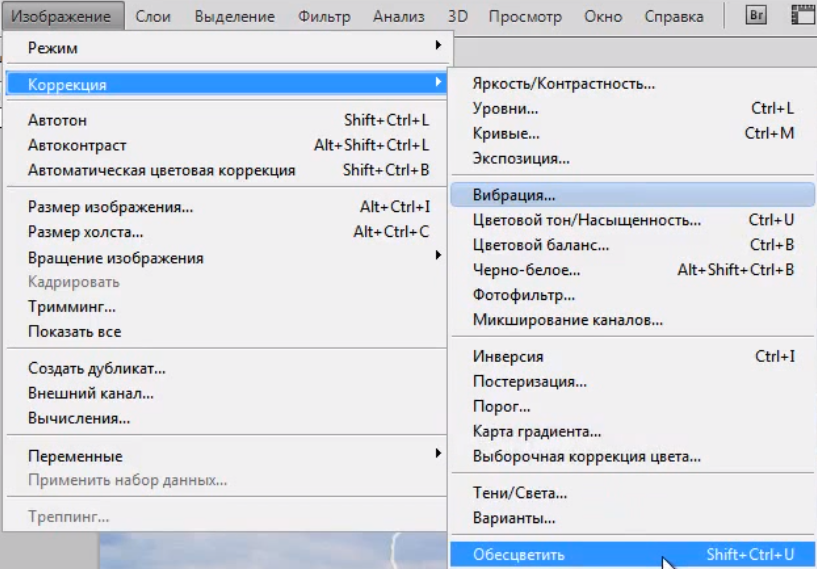Open Кривые adjustment

point(633,133)
